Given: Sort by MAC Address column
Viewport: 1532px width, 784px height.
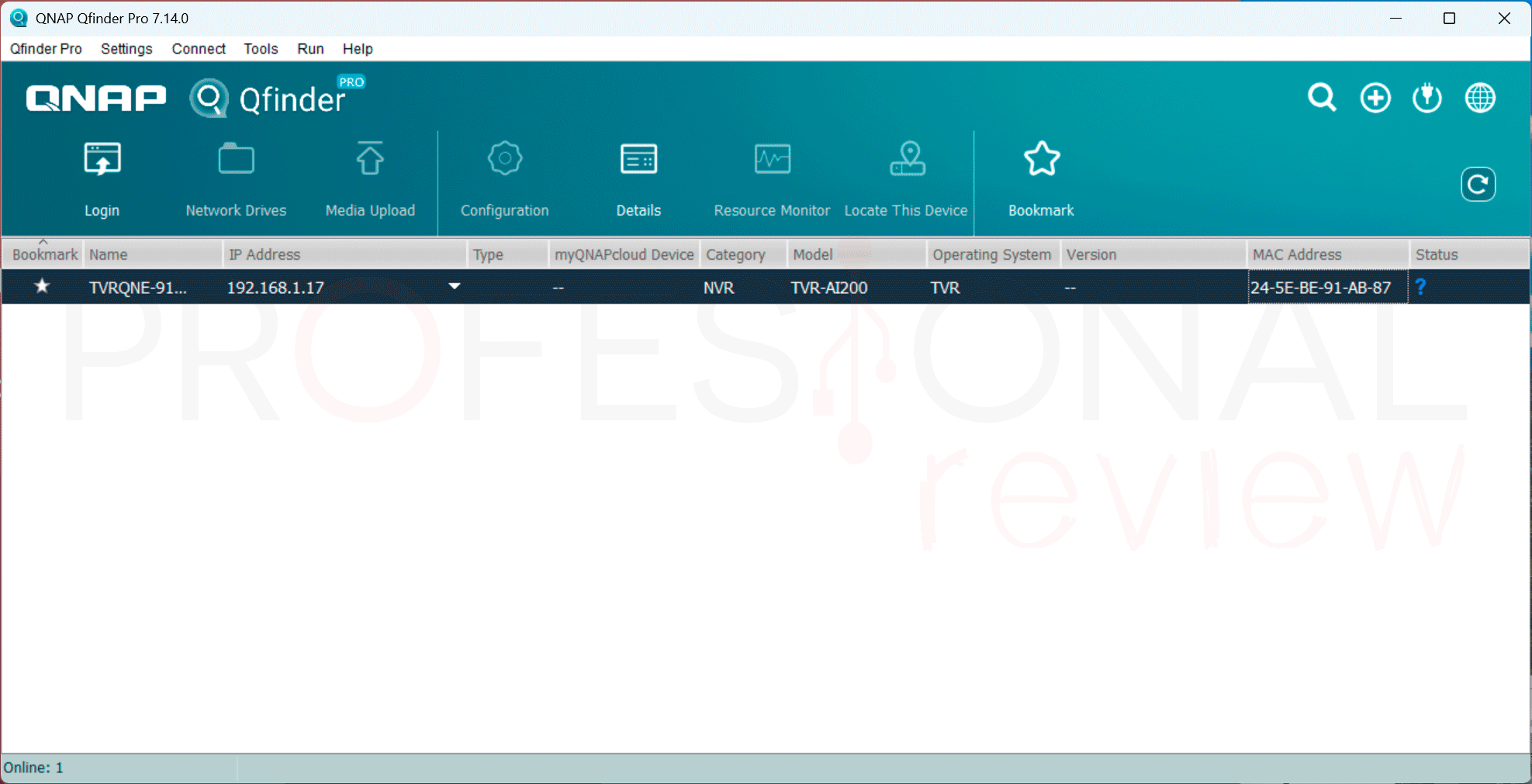Looking at the screenshot, I should [1328, 254].
